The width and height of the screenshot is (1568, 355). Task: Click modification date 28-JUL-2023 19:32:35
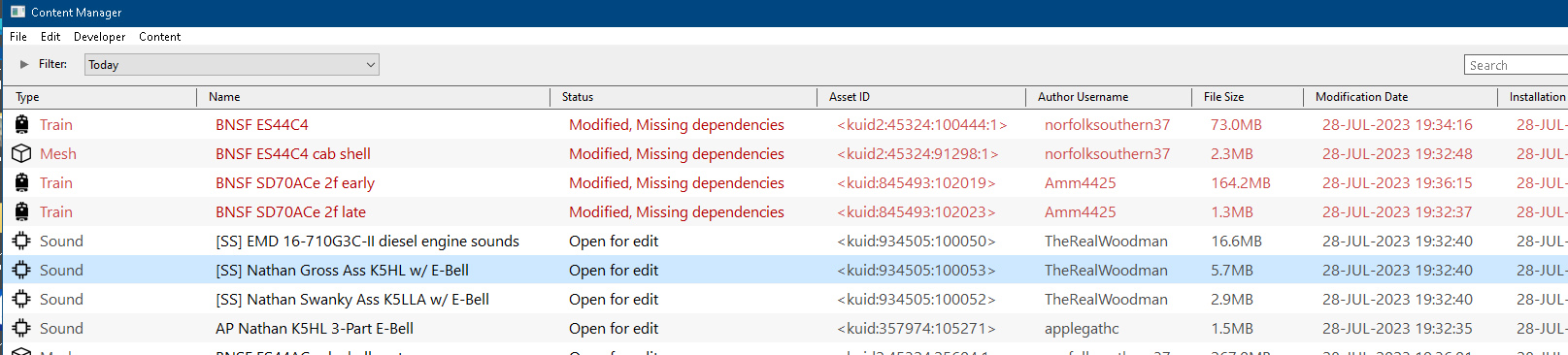click(1397, 328)
